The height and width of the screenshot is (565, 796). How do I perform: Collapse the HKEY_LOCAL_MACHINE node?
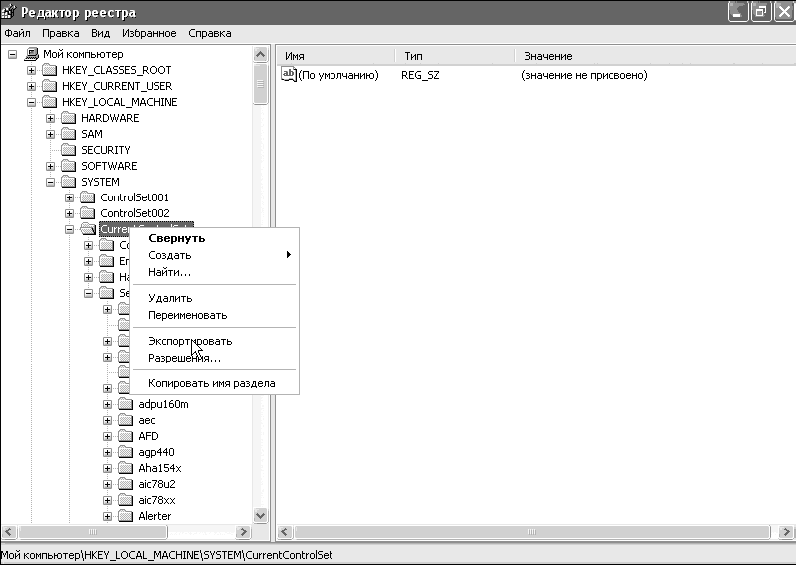coord(31,102)
